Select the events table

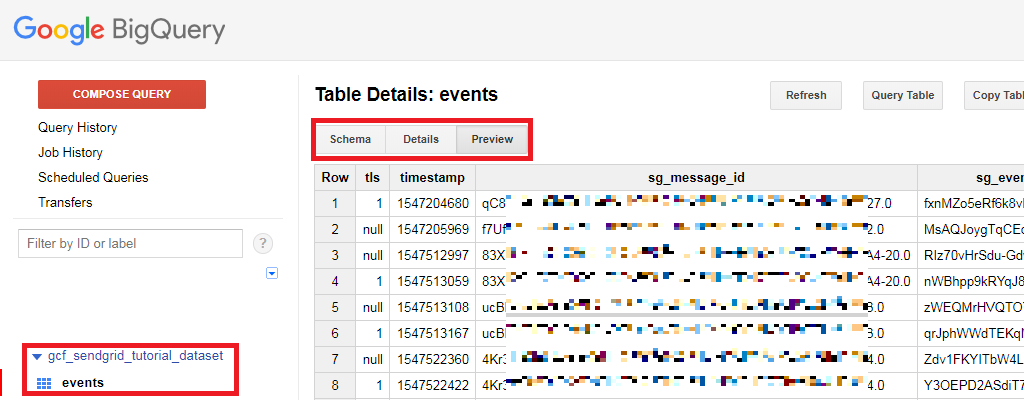tap(83, 383)
